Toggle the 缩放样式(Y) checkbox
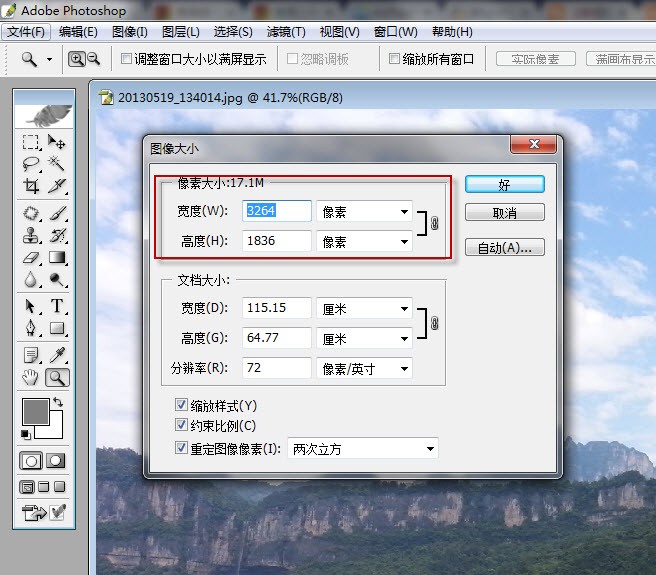 181,405
